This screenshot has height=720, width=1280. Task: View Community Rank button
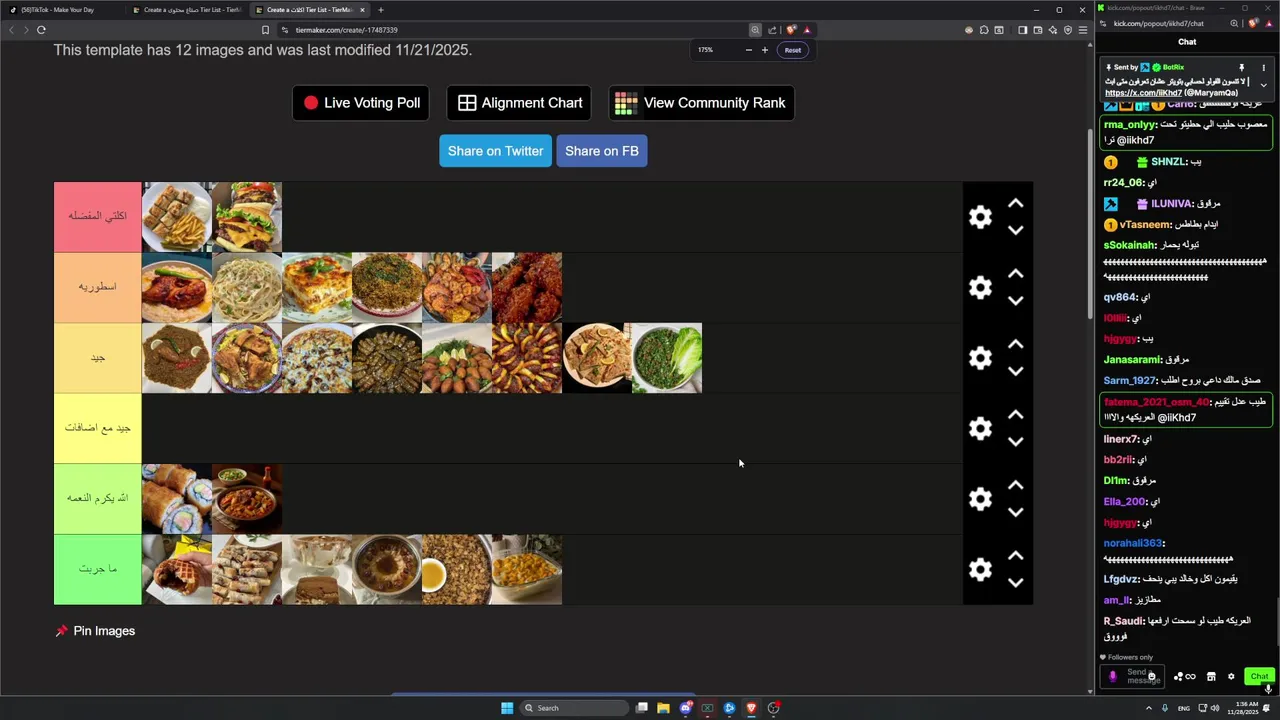701,103
